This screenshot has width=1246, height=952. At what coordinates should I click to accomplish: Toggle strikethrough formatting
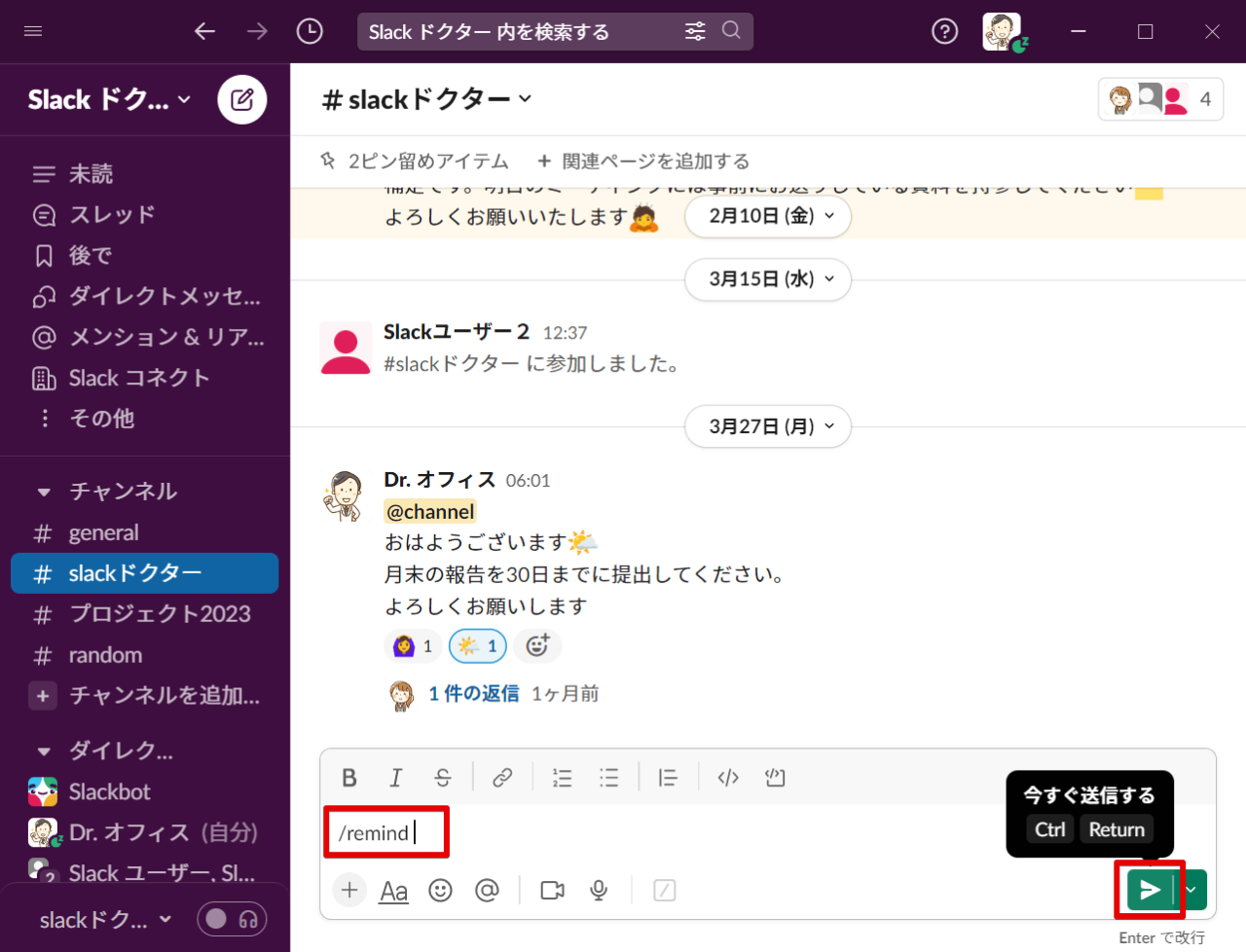click(443, 777)
